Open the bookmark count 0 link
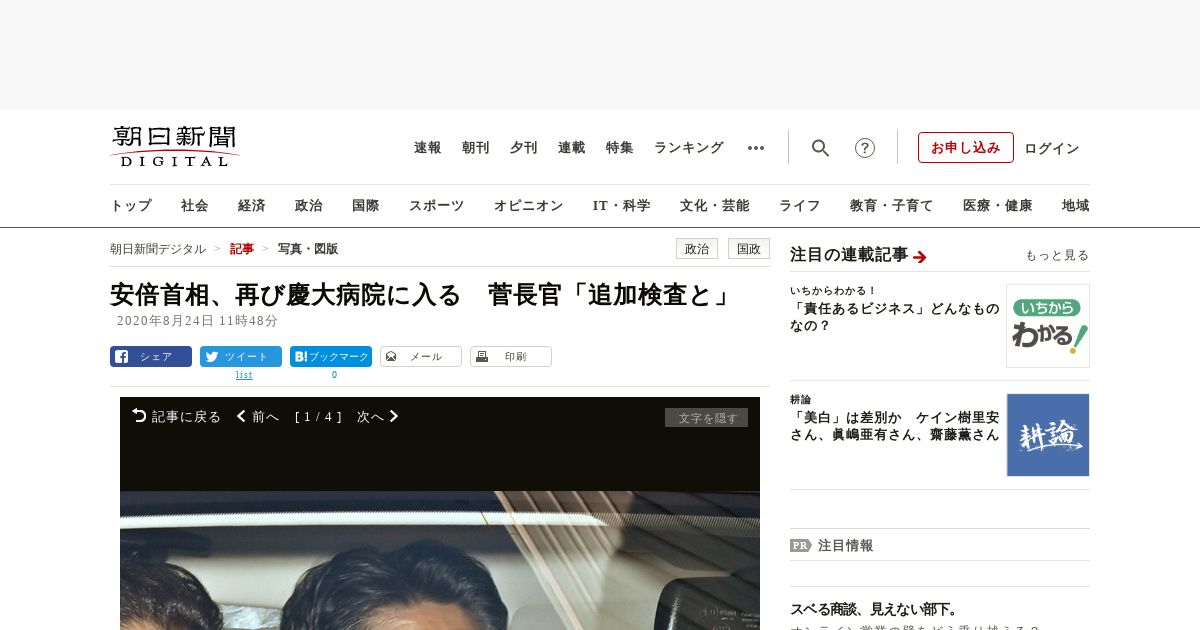 [334, 375]
